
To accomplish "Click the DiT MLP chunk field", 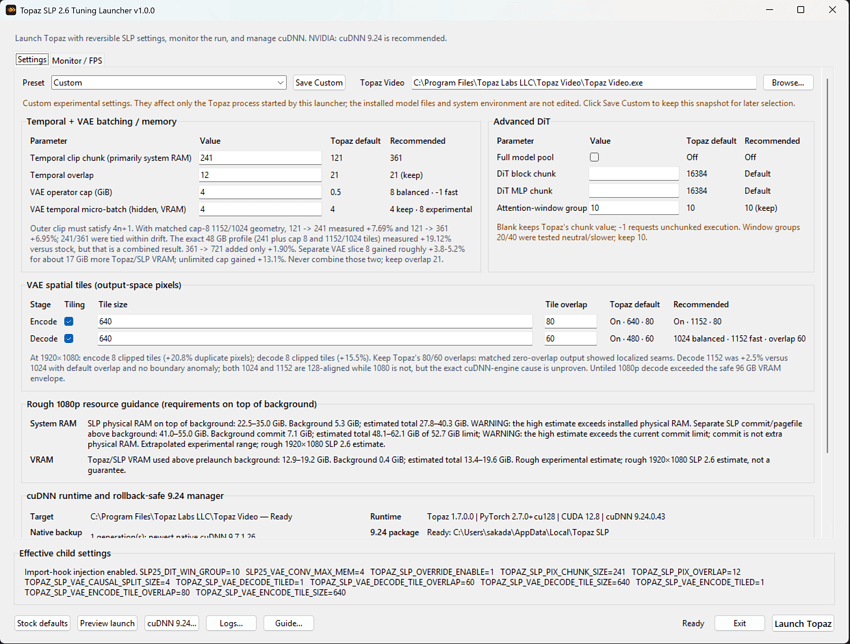I will [634, 191].
